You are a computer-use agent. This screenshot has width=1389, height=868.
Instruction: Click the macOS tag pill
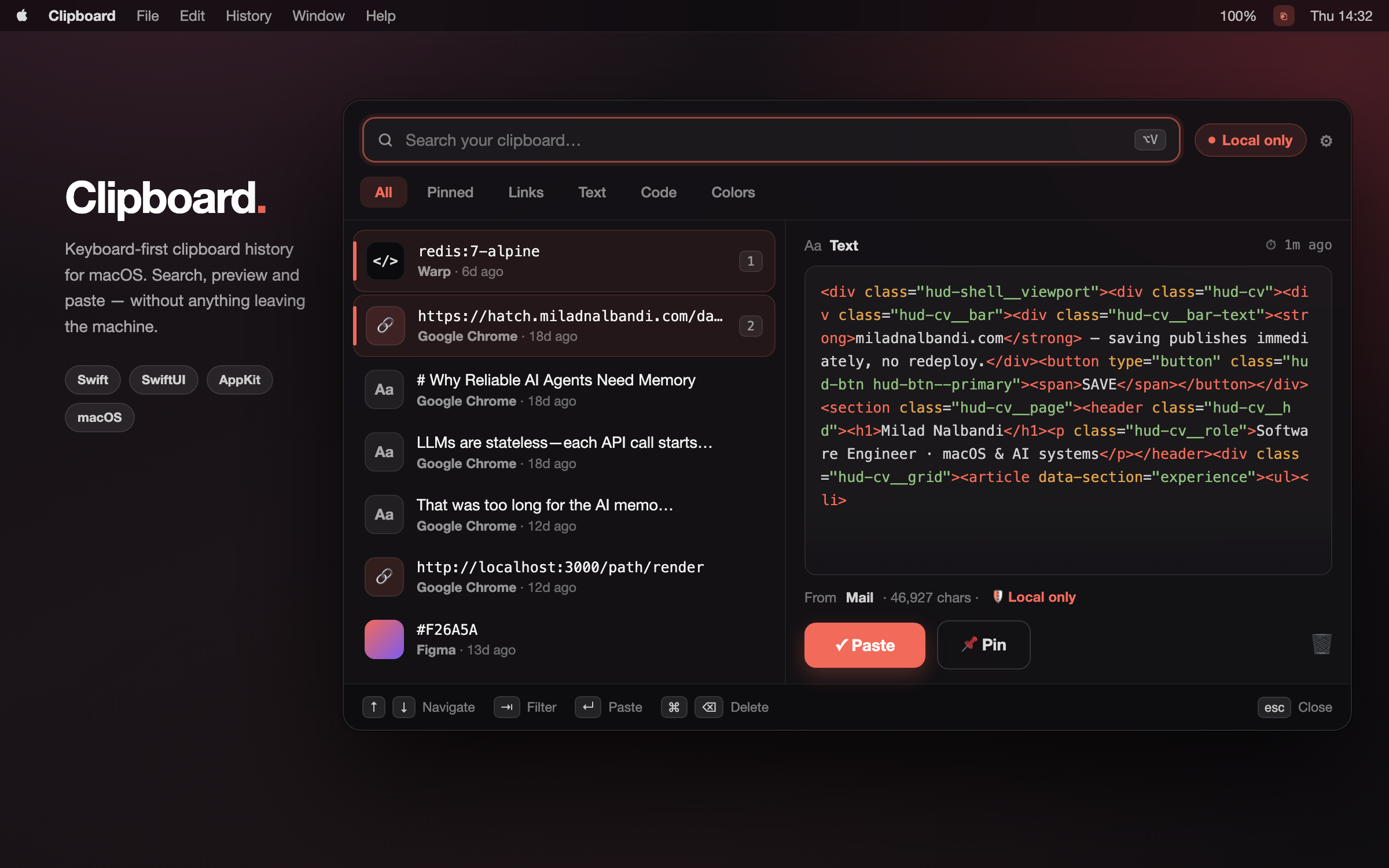click(x=100, y=417)
